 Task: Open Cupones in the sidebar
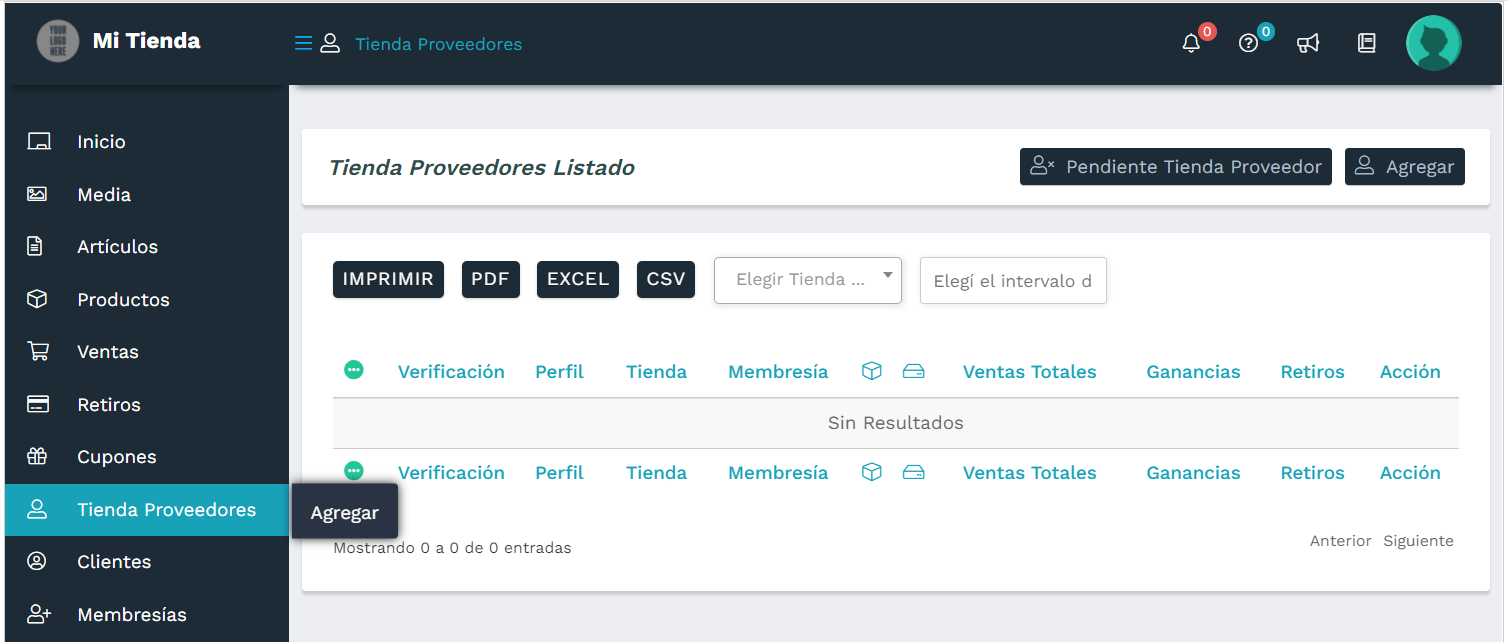(x=115, y=457)
